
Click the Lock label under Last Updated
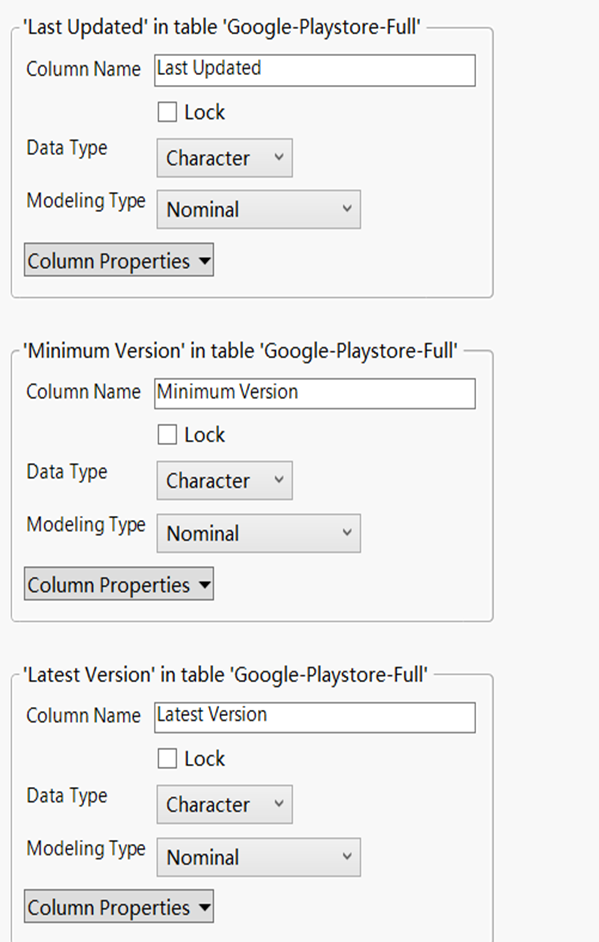pyautogui.click(x=205, y=112)
